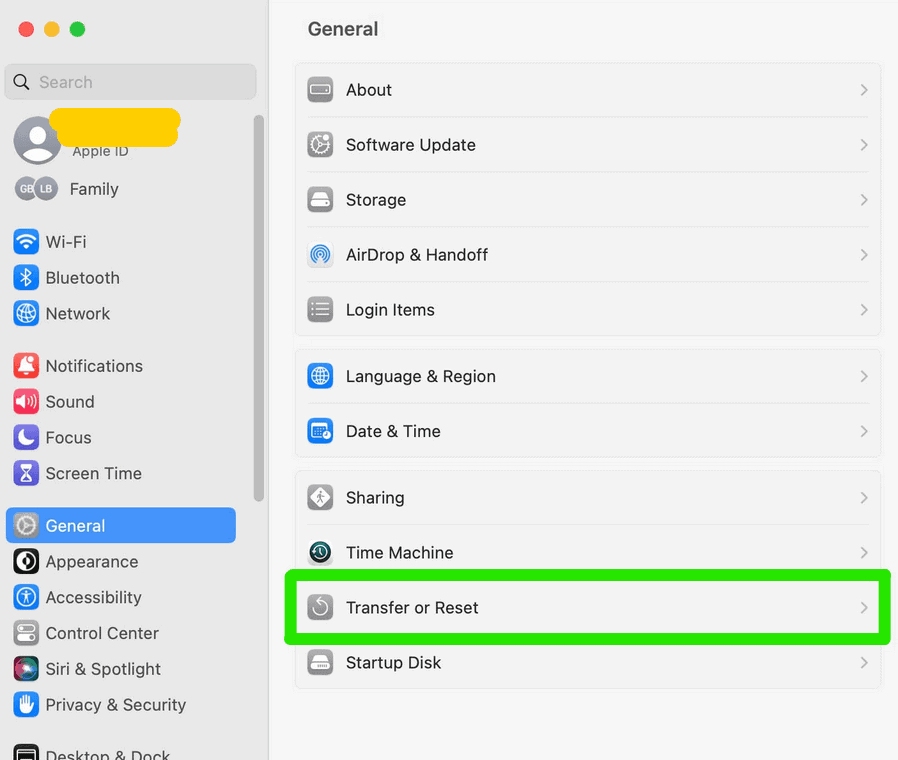Open the Accessibility settings icon
This screenshot has height=760, width=898.
click(24, 597)
